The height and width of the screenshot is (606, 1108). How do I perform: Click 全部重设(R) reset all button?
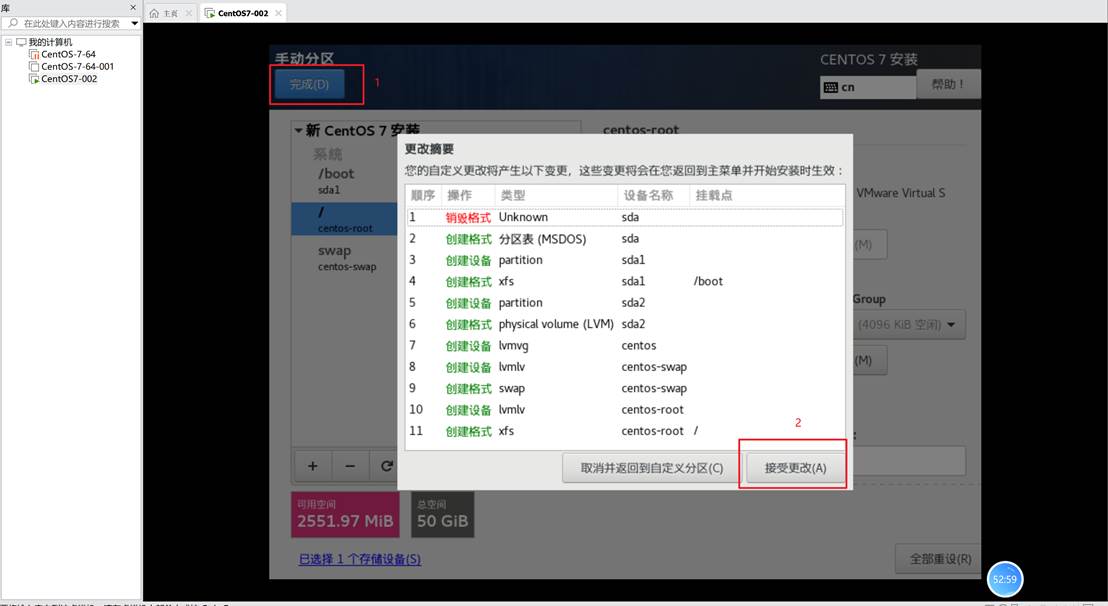tap(940, 559)
